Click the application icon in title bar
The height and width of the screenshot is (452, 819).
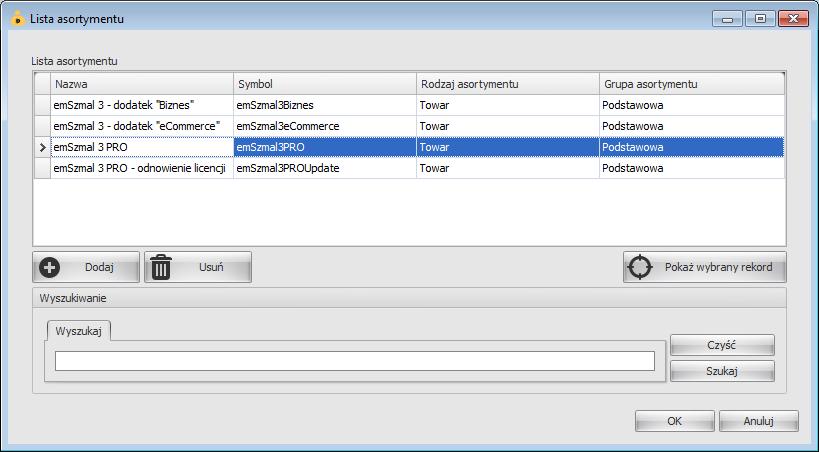click(x=18, y=19)
